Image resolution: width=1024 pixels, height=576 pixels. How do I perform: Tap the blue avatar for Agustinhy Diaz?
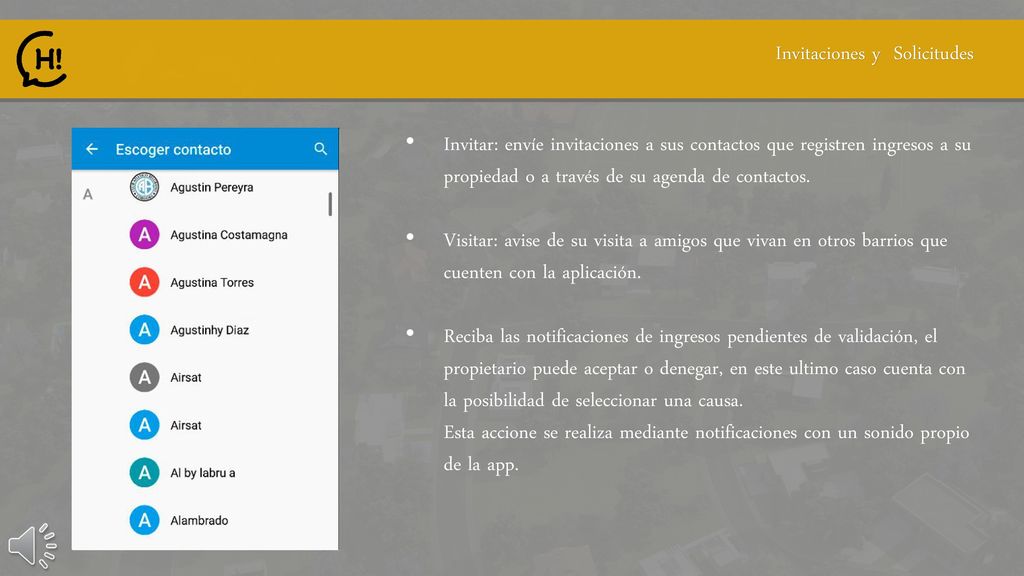(x=144, y=330)
